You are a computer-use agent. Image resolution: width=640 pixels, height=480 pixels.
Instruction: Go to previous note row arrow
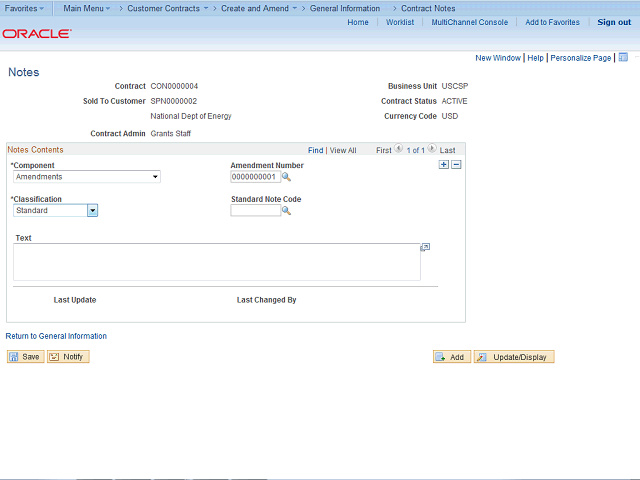pyautogui.click(x=398, y=148)
